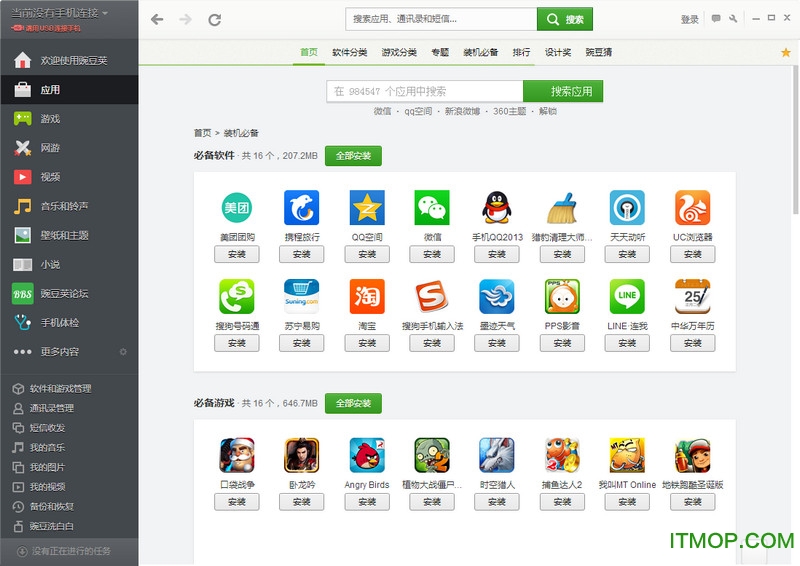Click the vertical scrollbar on the right
800x566 pixels.
click(x=795, y=138)
